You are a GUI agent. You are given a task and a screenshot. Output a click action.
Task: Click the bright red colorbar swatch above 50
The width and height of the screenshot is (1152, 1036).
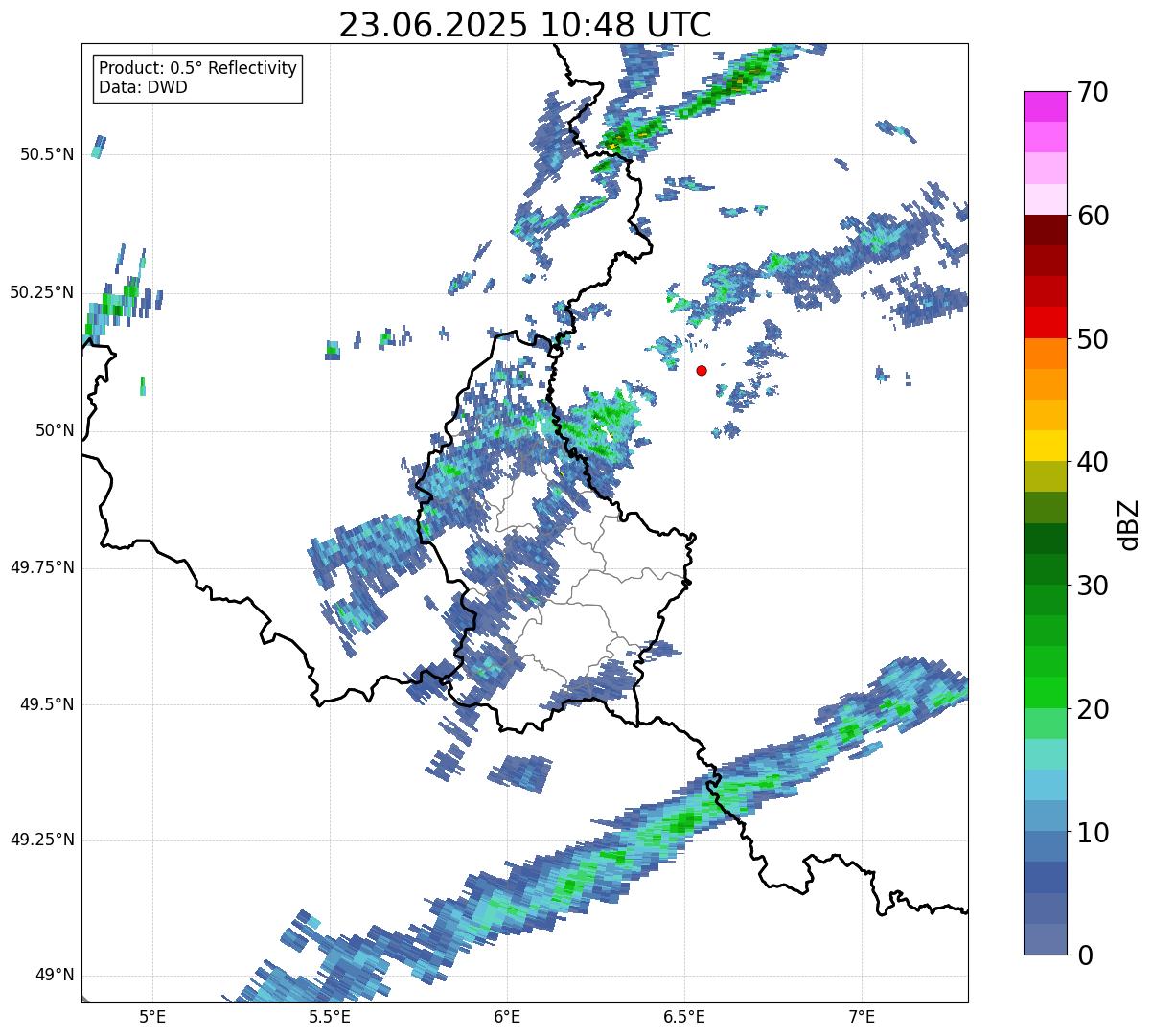1045,322
